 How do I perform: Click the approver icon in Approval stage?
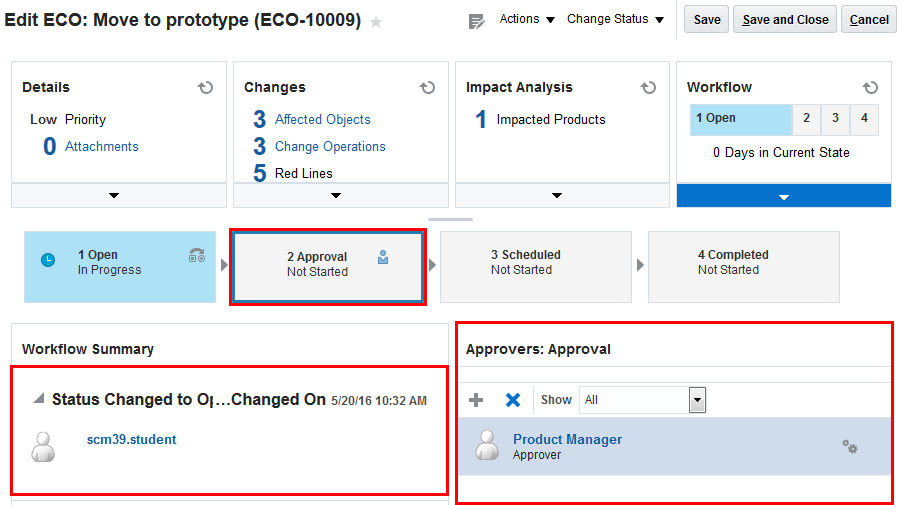point(383,258)
